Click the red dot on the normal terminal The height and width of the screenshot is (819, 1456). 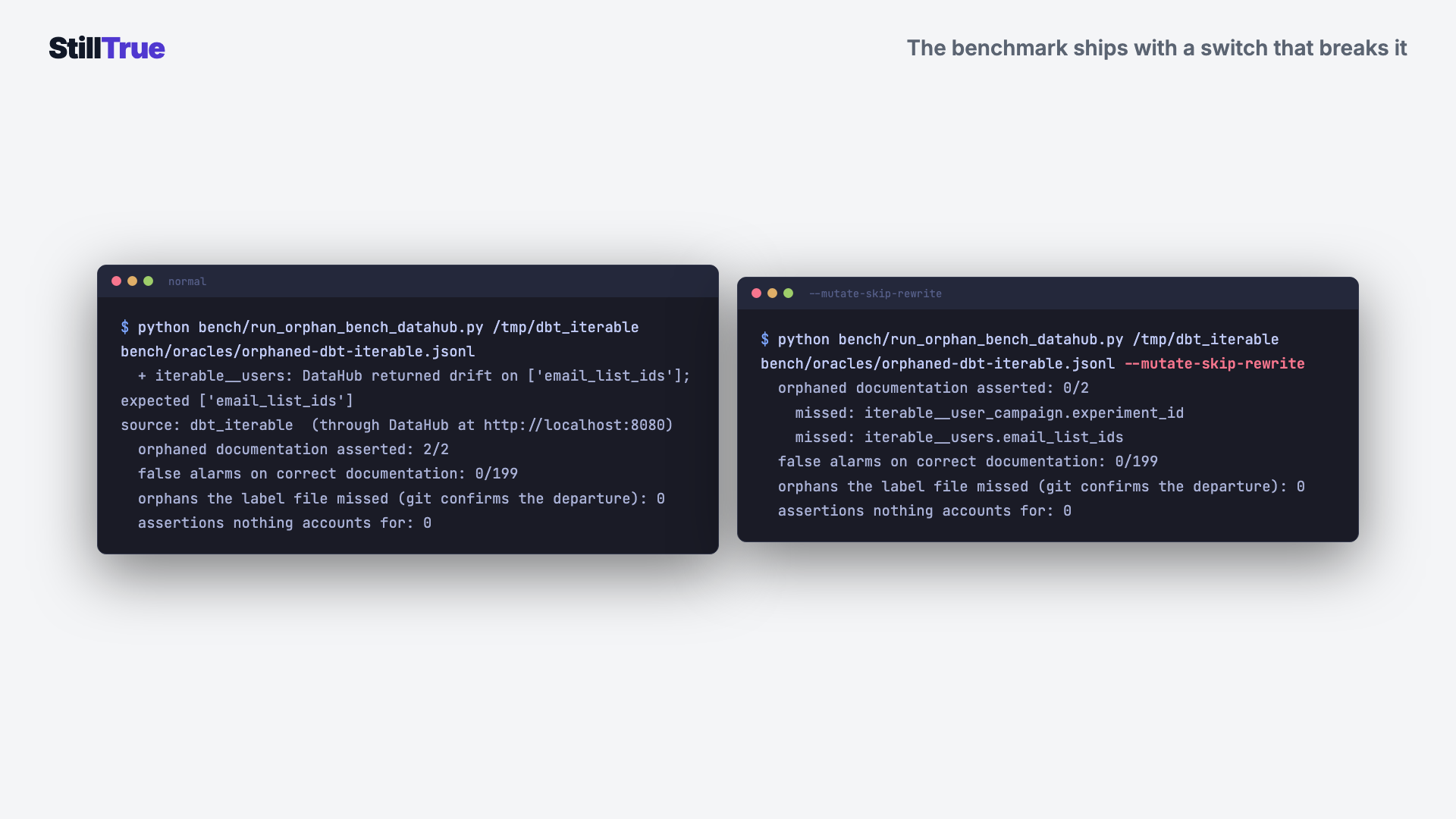tap(116, 281)
